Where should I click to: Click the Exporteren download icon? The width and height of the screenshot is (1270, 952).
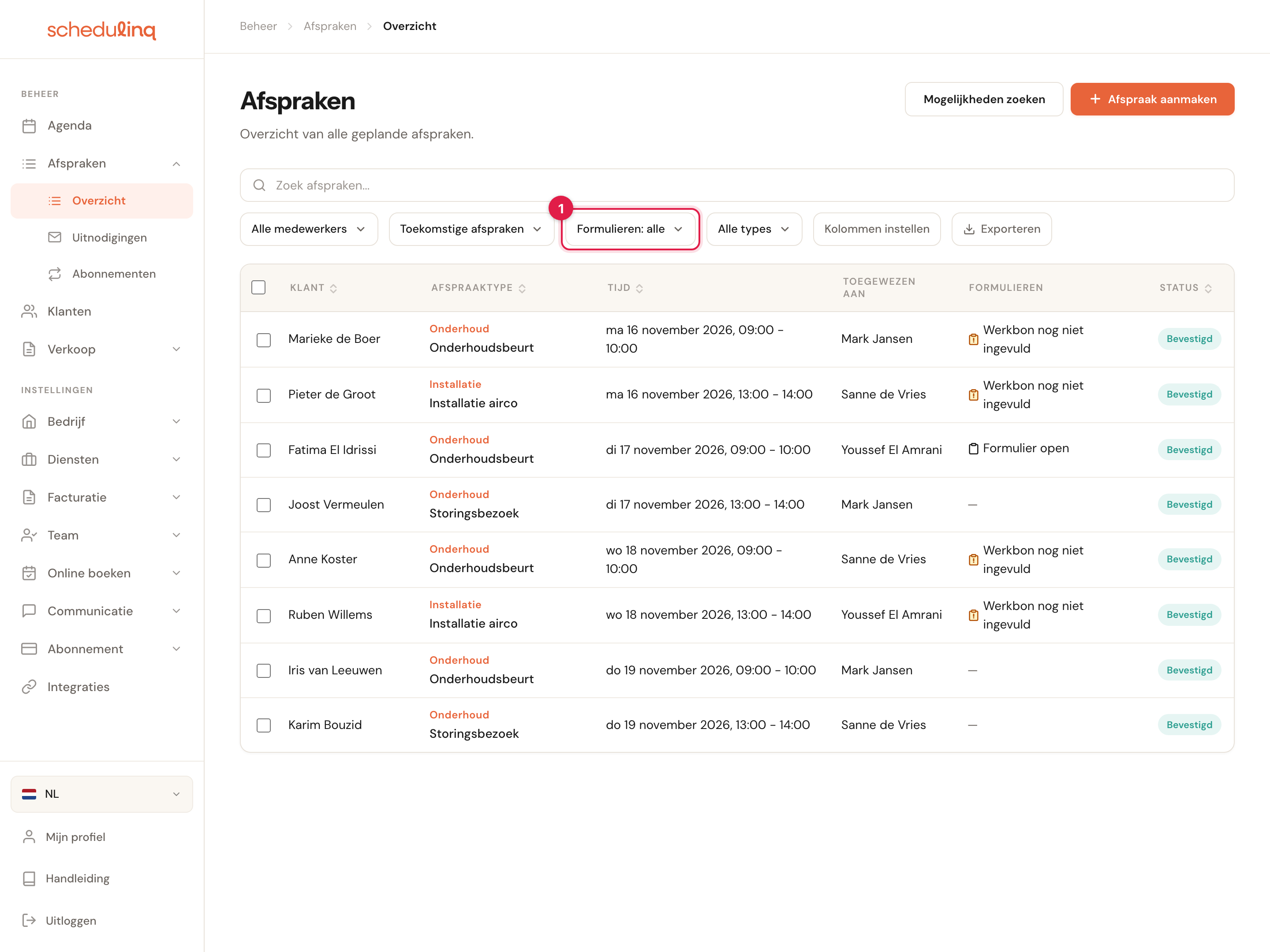969,229
